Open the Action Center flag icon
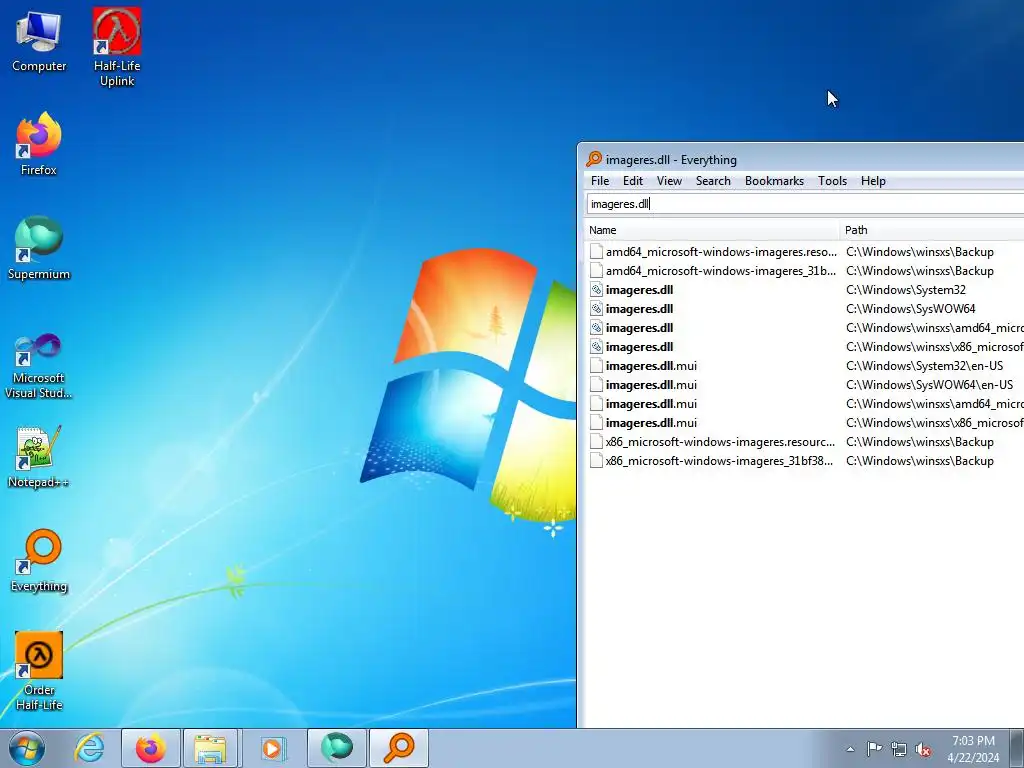 874,749
